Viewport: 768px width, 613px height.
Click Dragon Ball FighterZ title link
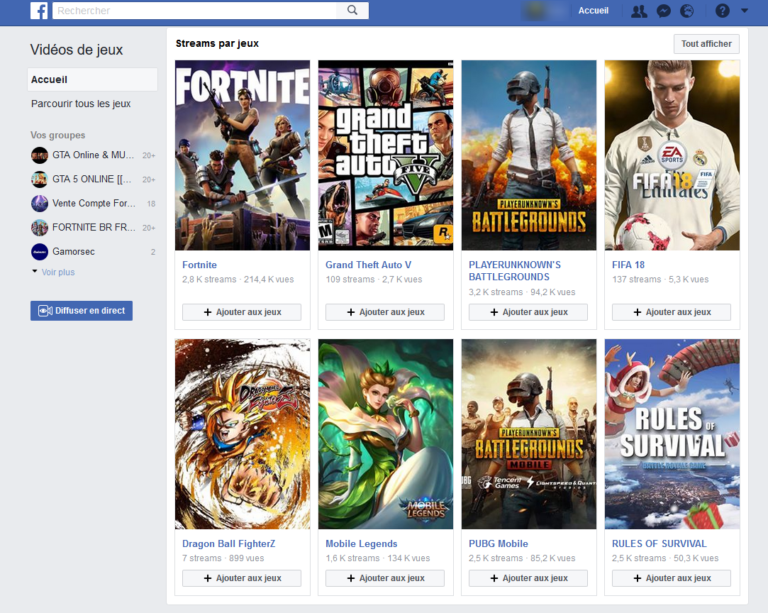[x=229, y=543]
